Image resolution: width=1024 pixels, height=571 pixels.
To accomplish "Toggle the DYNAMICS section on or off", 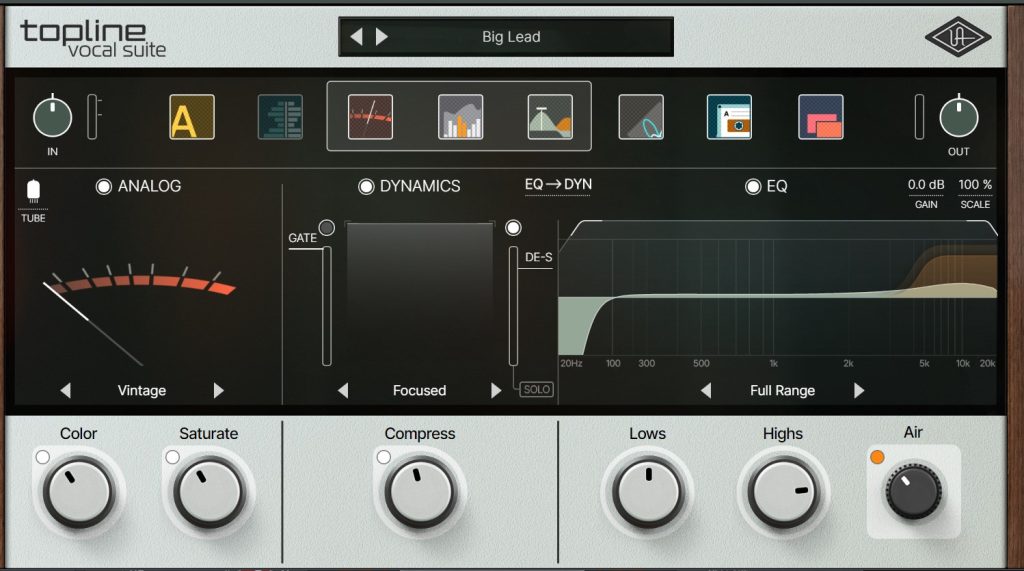I will 366,187.
